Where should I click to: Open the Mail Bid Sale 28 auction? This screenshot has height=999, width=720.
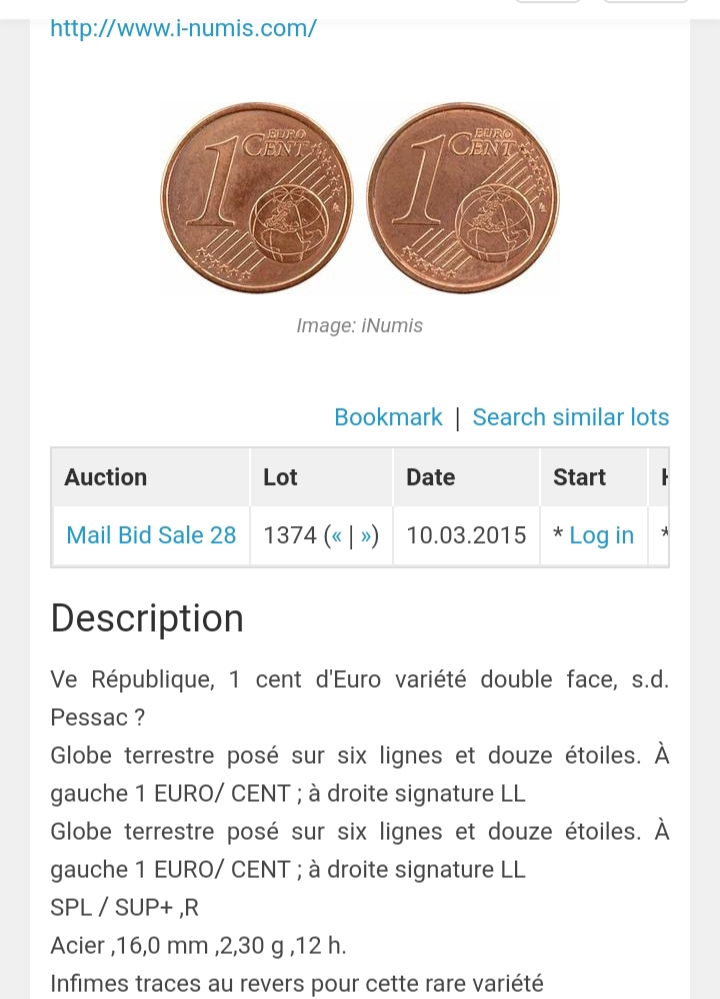151,535
